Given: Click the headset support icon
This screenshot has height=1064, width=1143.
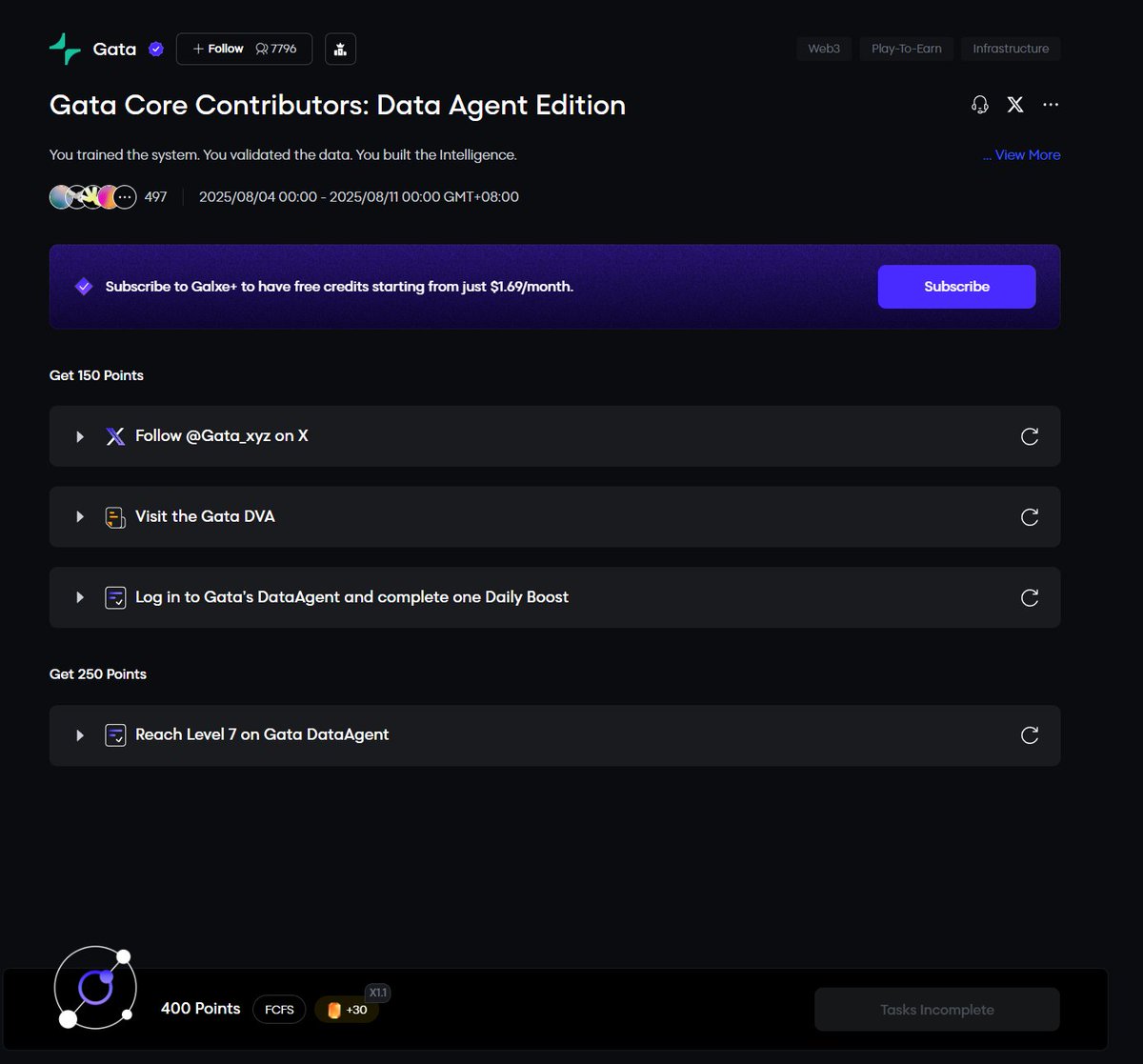Looking at the screenshot, I should tap(979, 105).
